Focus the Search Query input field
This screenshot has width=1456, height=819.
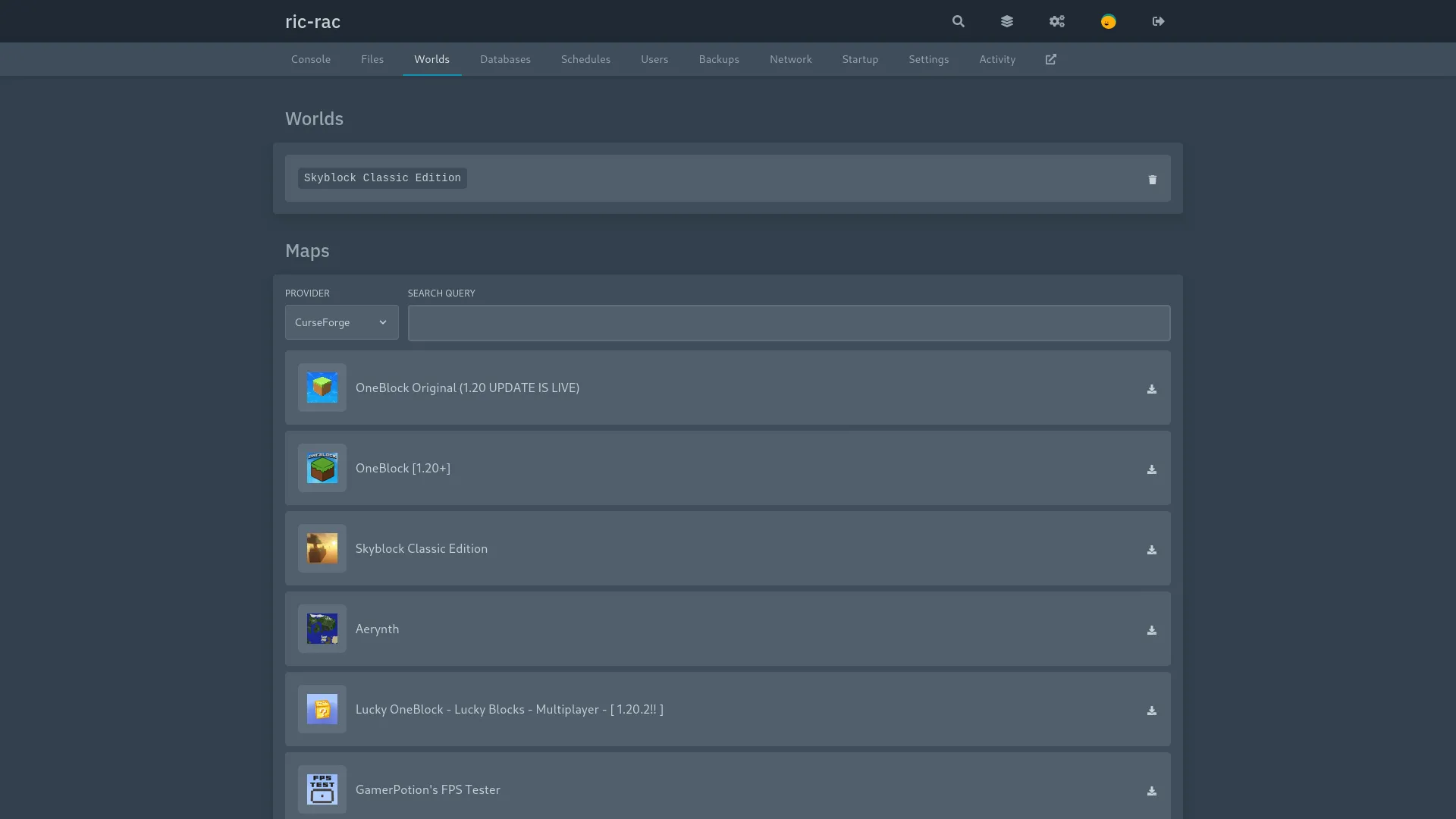[x=789, y=323]
